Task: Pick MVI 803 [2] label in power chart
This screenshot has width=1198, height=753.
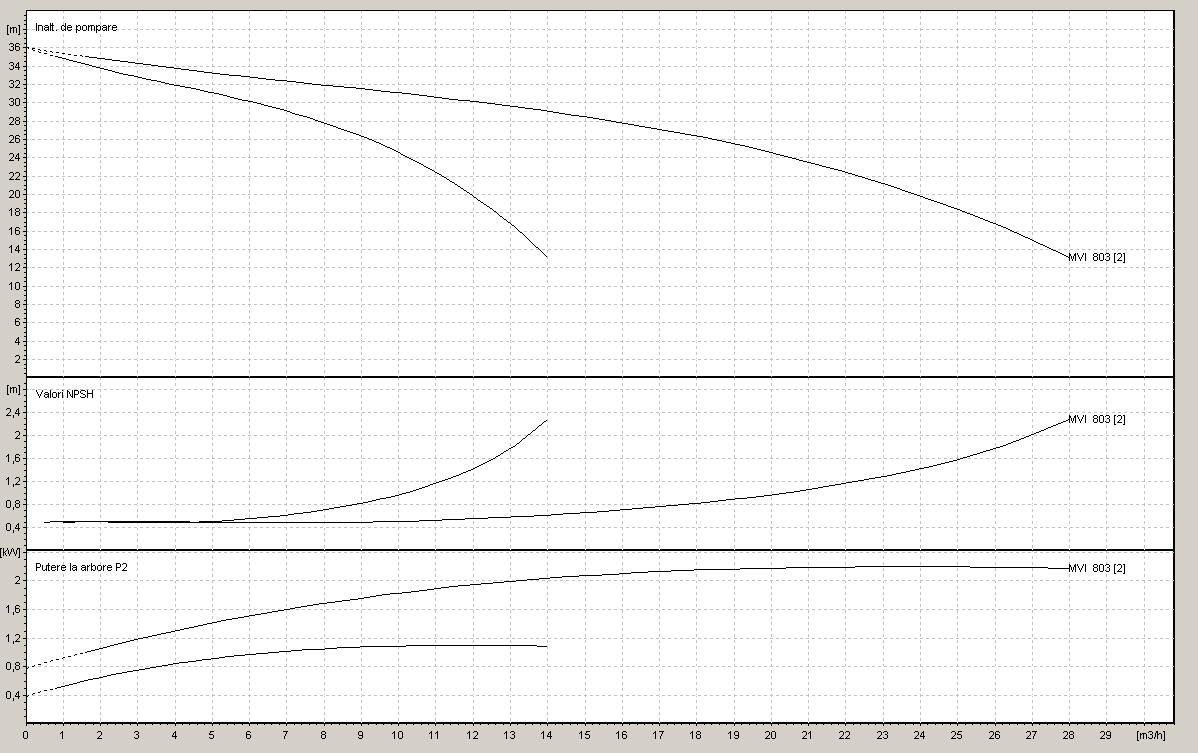Action: 1097,568
